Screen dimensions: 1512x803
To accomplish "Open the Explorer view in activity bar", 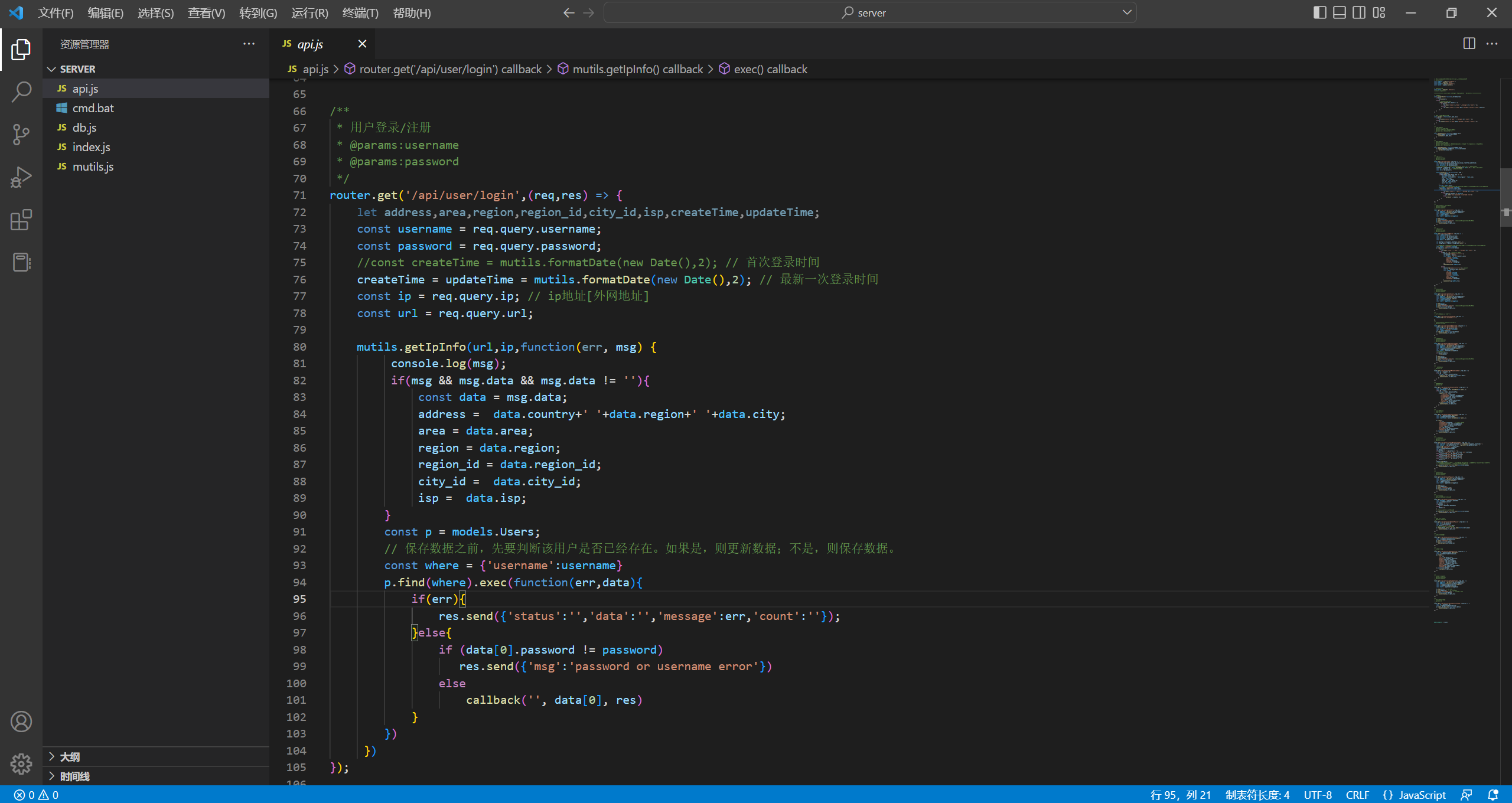I will coord(21,50).
